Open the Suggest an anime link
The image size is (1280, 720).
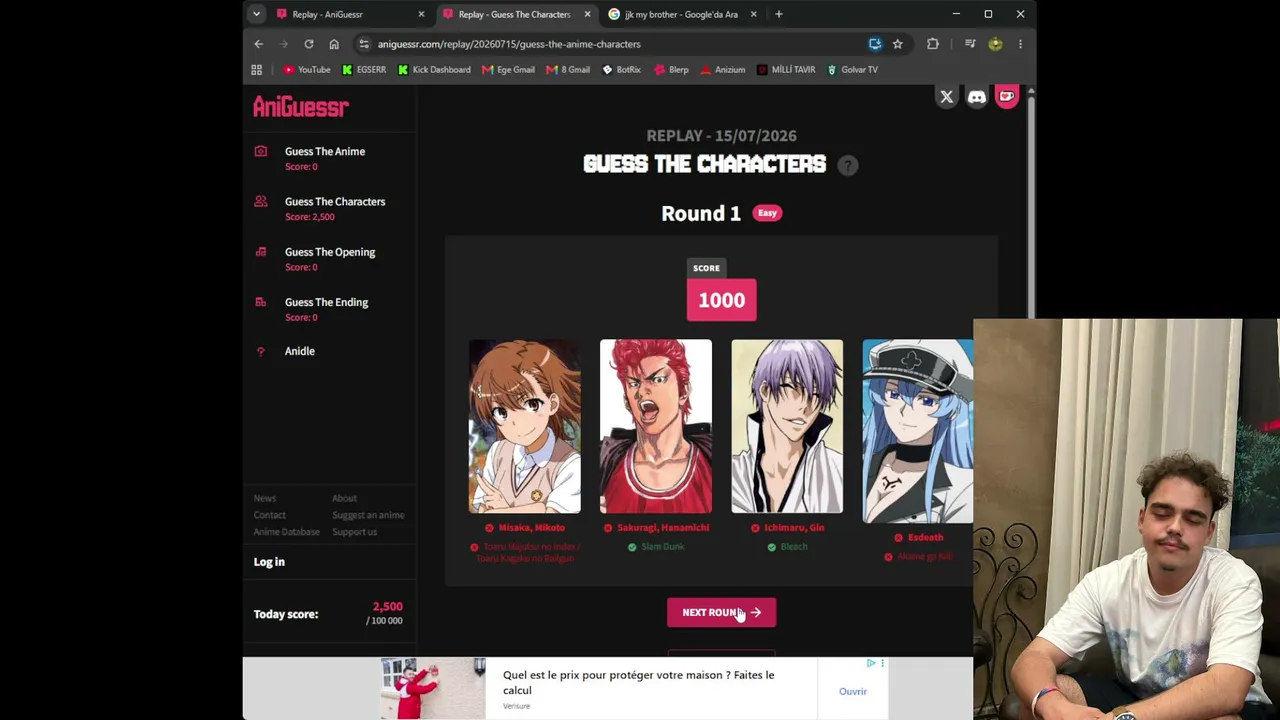(x=368, y=515)
